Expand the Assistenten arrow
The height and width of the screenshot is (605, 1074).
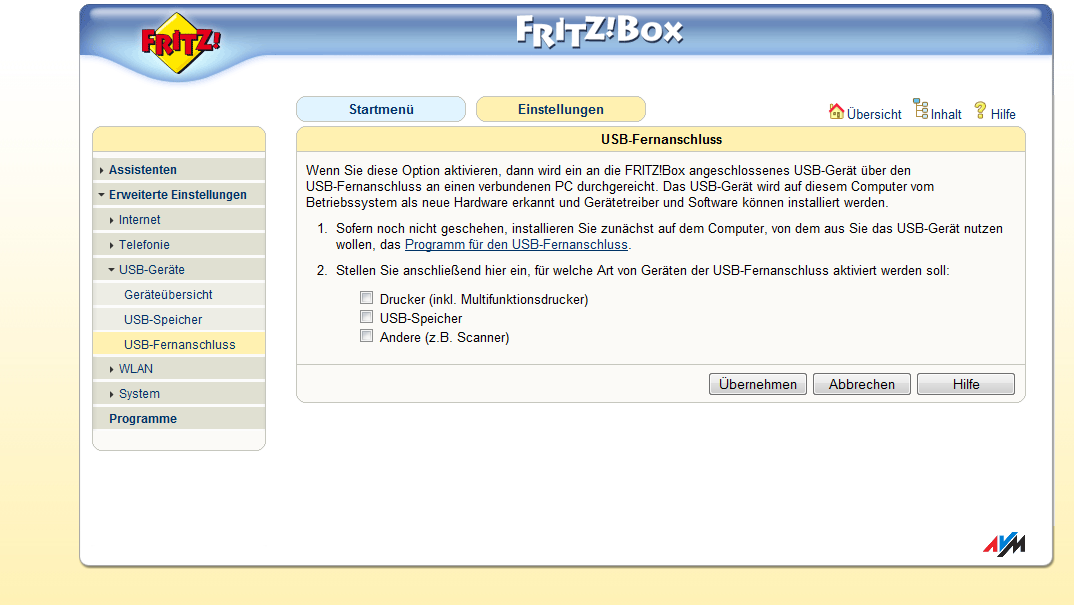point(101,170)
